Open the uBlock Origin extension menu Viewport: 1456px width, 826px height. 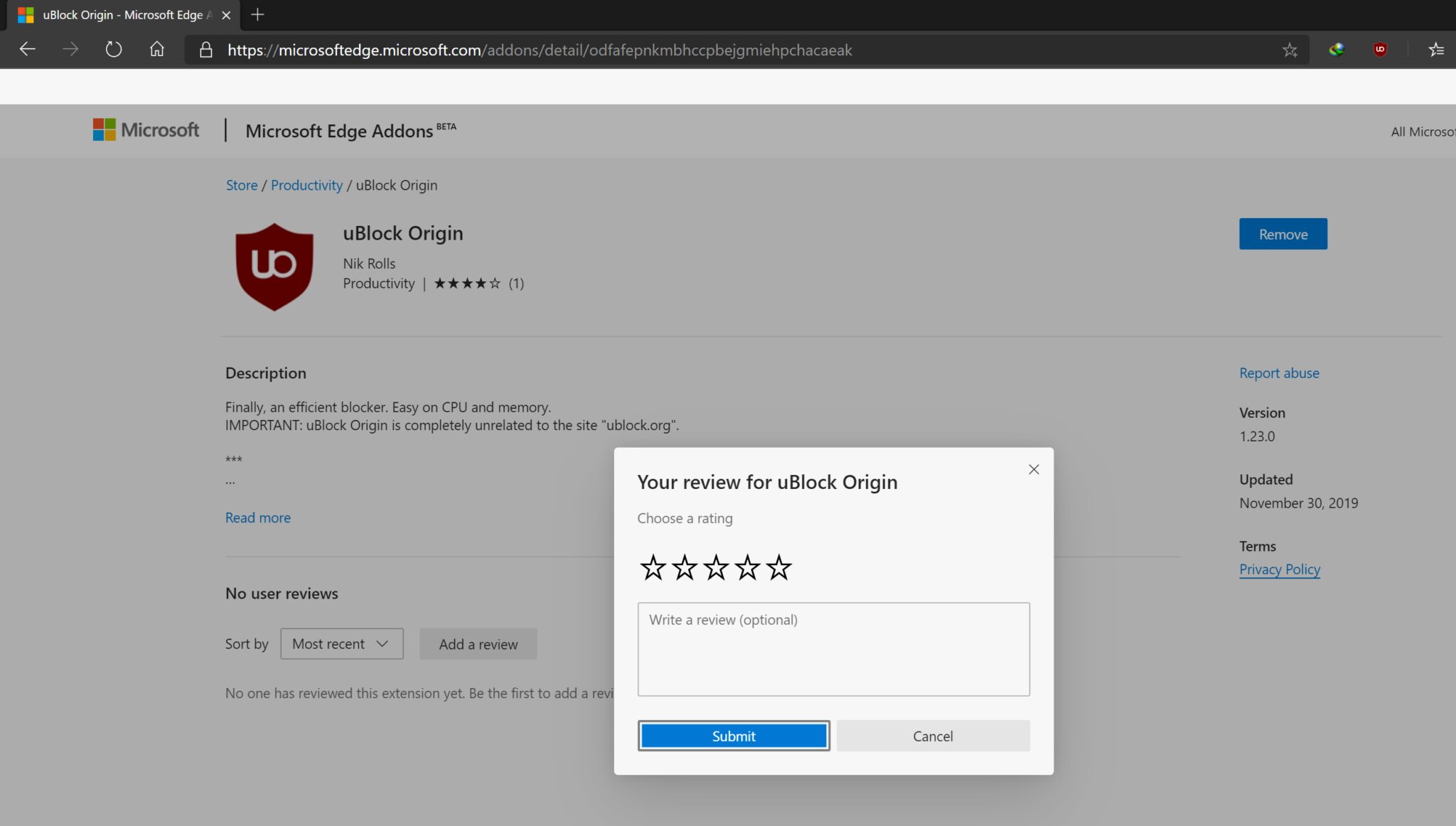[x=1379, y=49]
